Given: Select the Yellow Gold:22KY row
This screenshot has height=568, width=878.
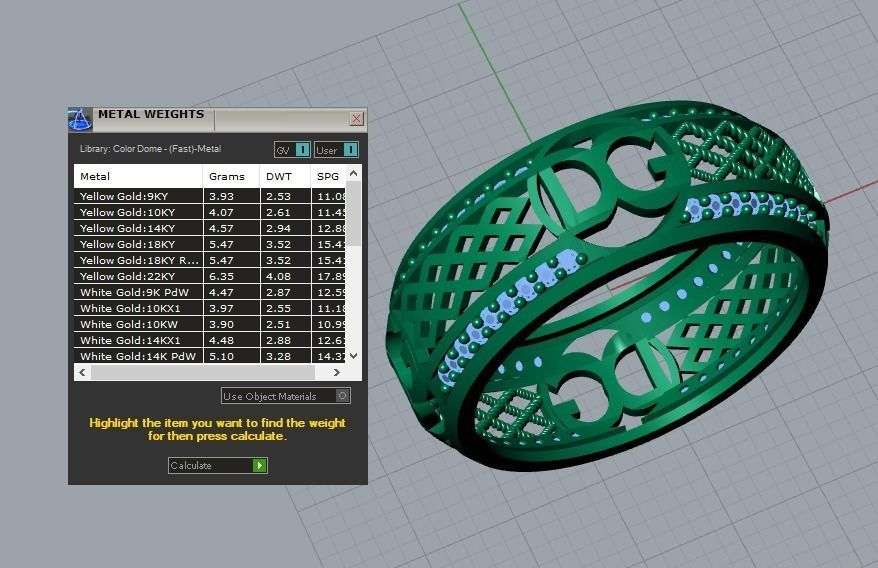Looking at the screenshot, I should 210,276.
